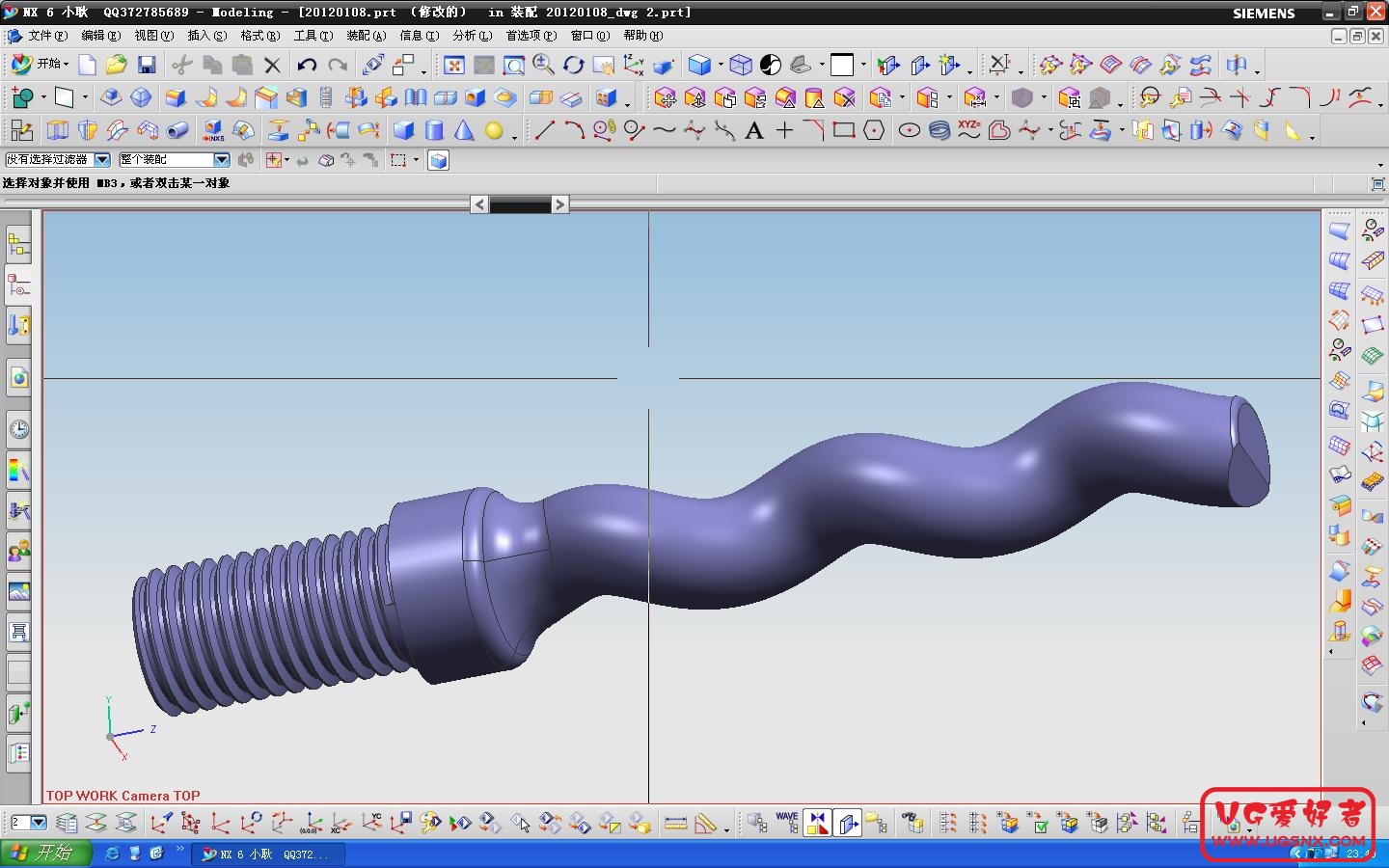
Task: Select the Ellipse curve tool
Action: (x=910, y=130)
